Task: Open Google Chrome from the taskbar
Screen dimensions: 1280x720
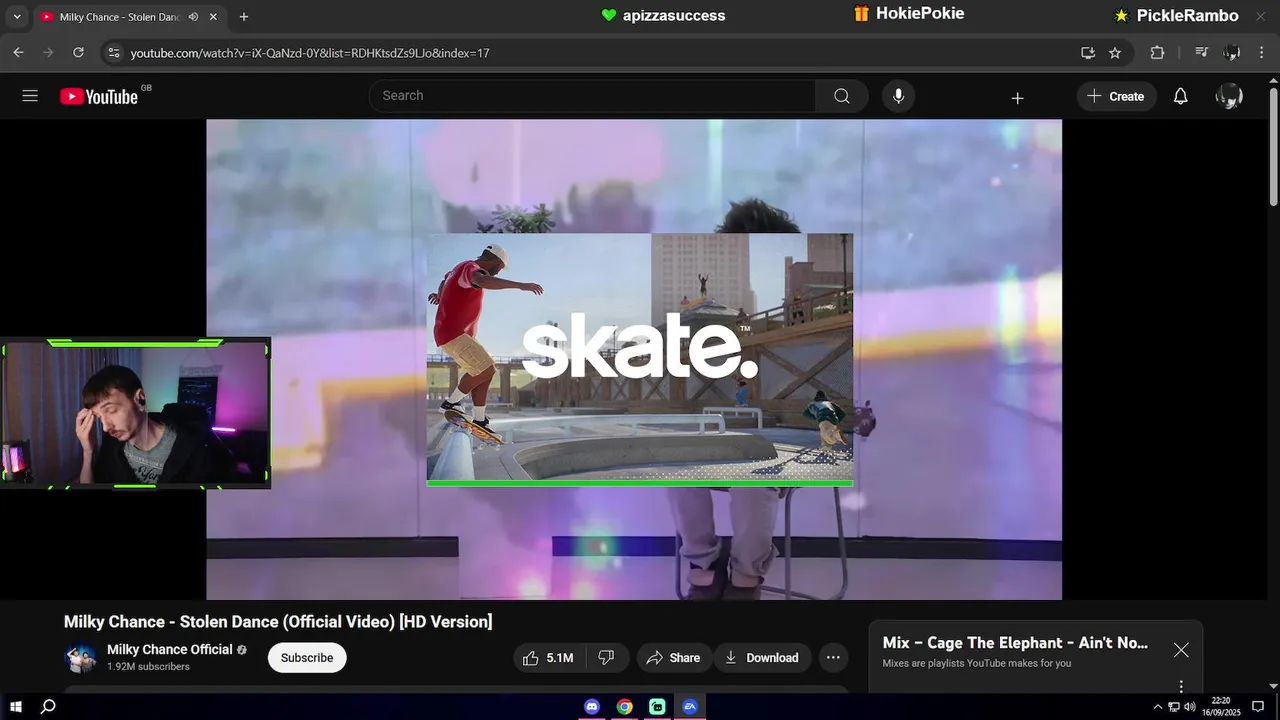Action: [624, 707]
